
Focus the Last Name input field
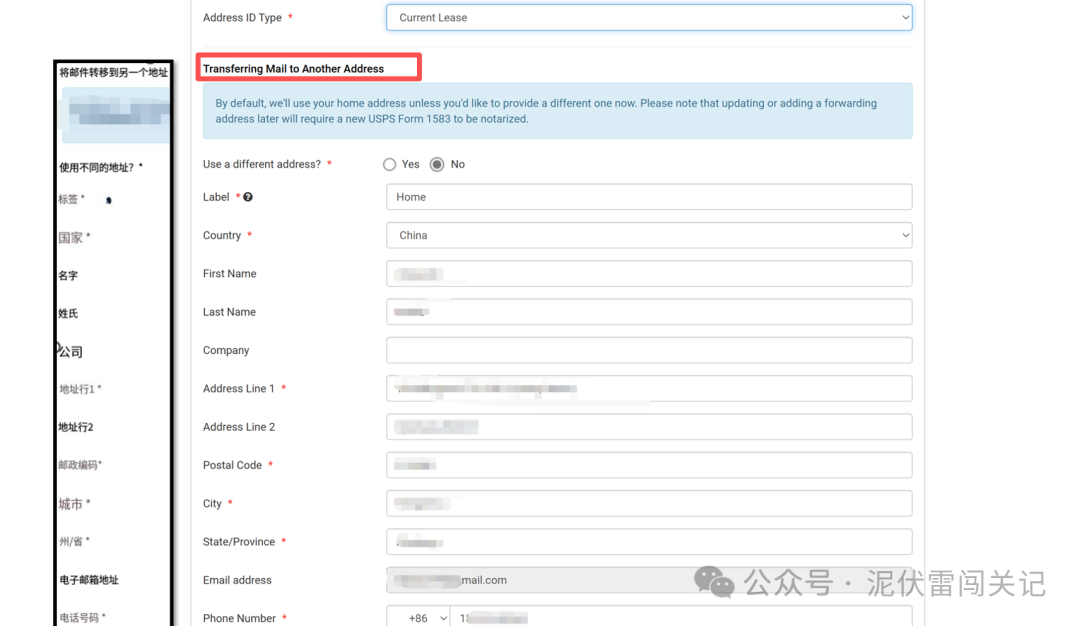pyautogui.click(x=649, y=312)
